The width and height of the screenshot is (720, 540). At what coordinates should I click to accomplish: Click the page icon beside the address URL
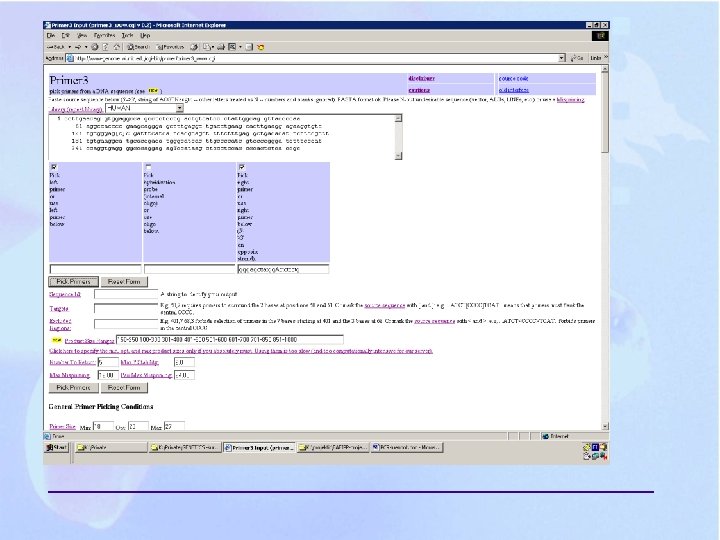70,58
